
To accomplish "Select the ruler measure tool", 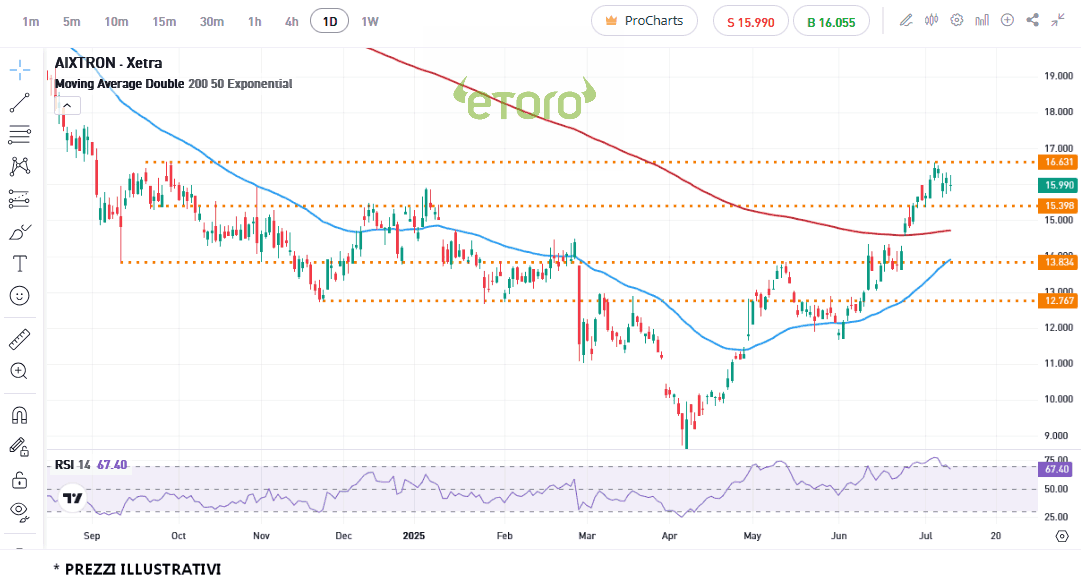I will (20, 339).
